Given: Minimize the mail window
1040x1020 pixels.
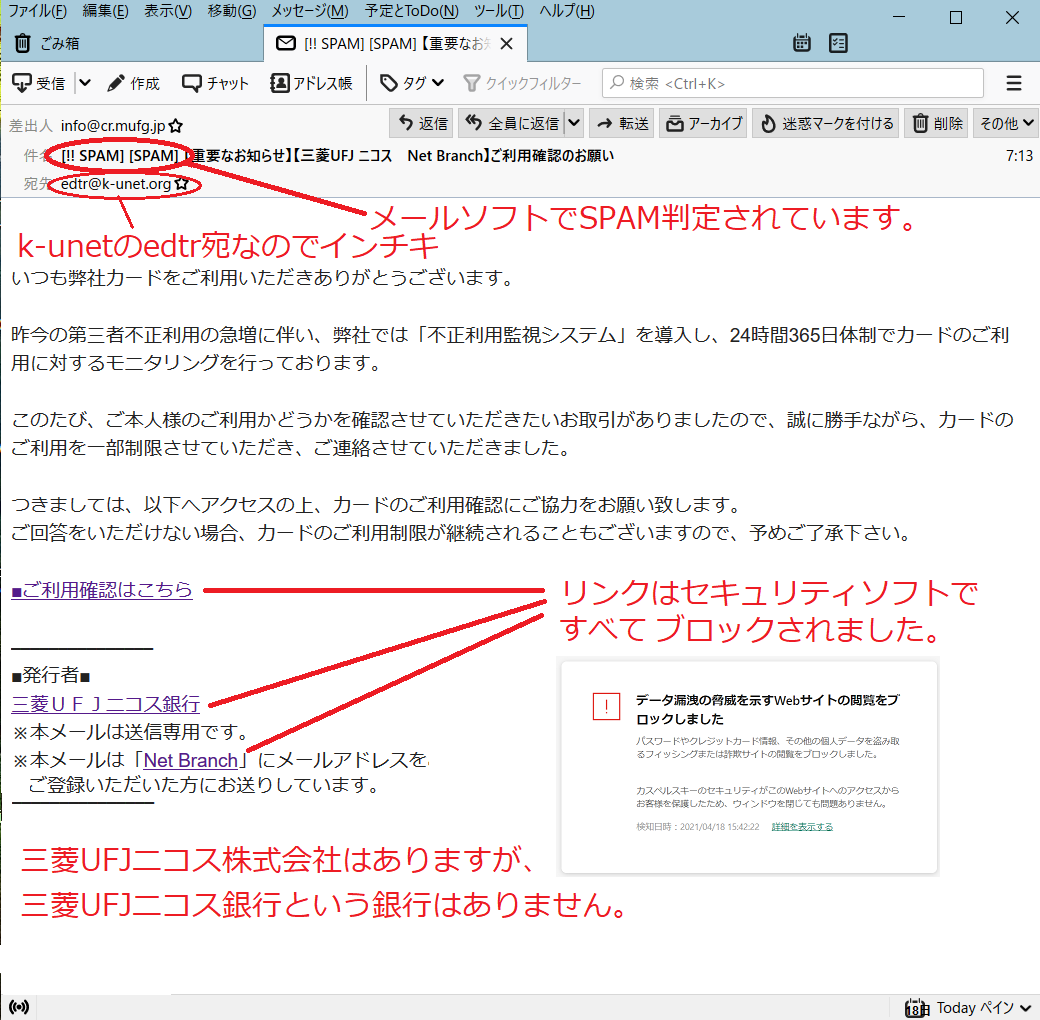Looking at the screenshot, I should 899,17.
